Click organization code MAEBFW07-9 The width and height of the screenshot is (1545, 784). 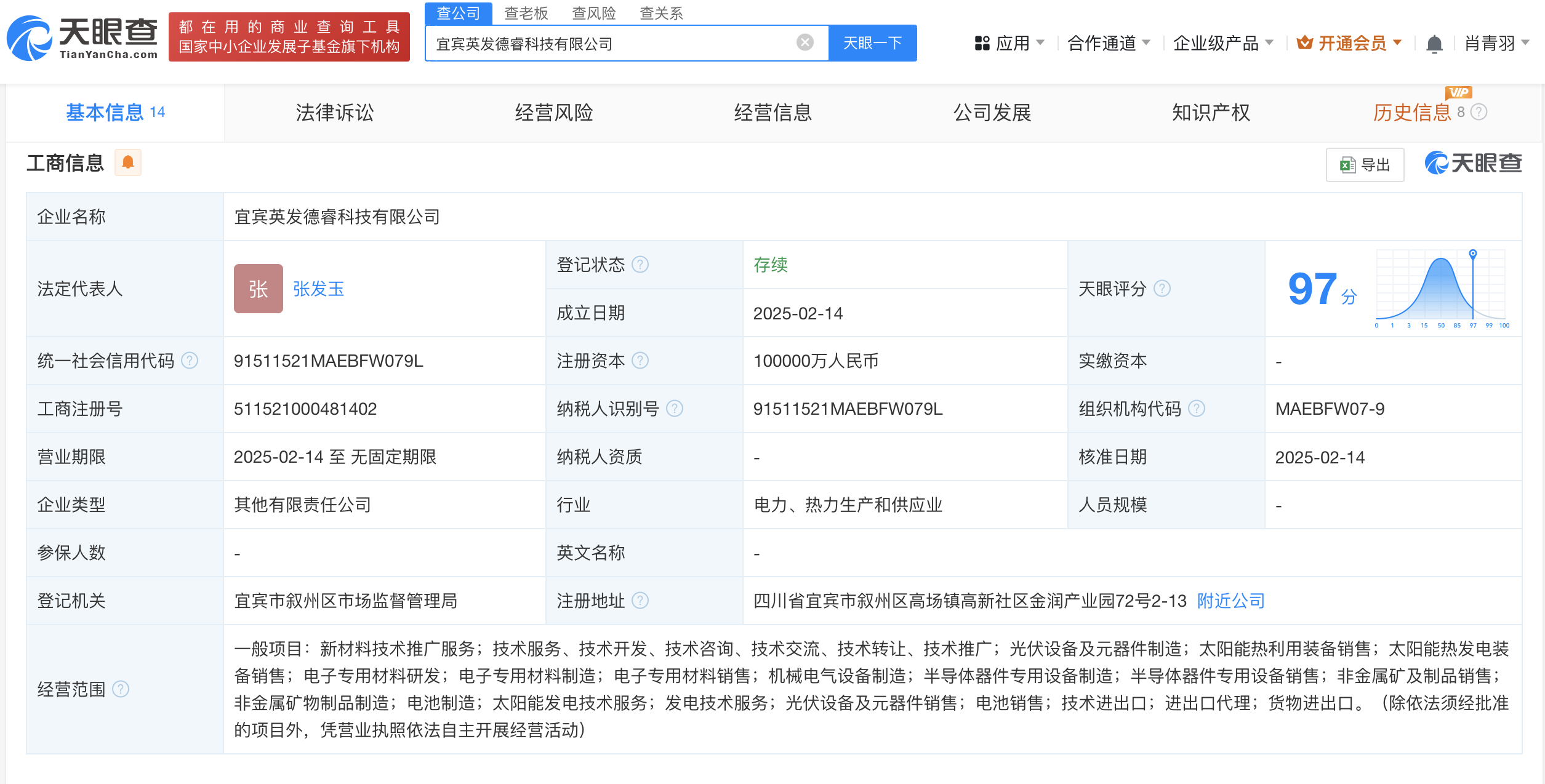(x=1330, y=409)
